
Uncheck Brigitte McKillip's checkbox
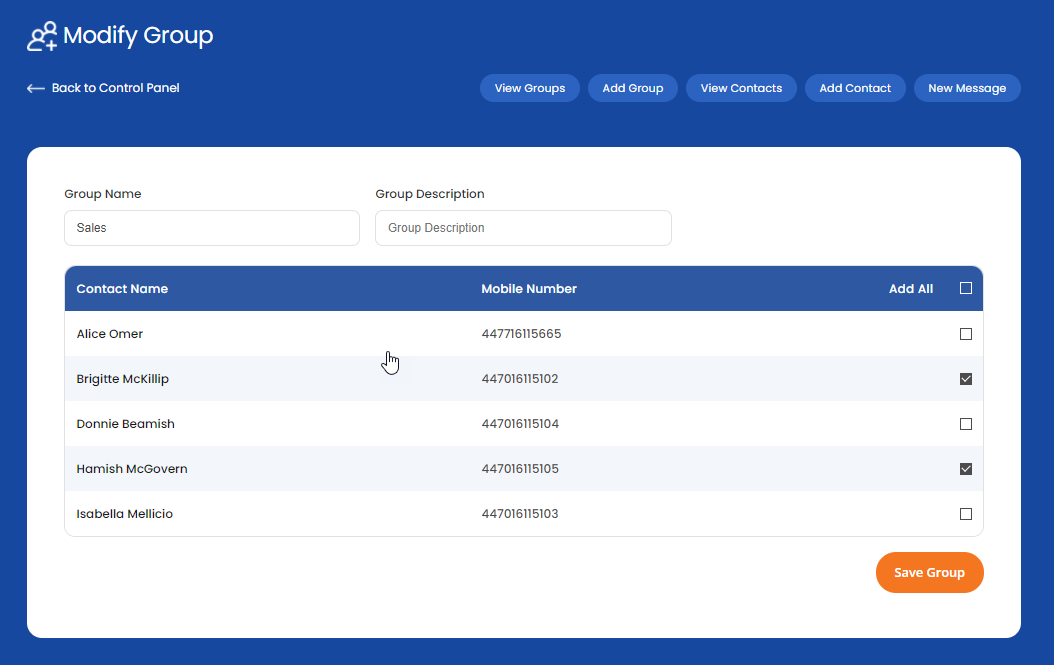[966, 379]
